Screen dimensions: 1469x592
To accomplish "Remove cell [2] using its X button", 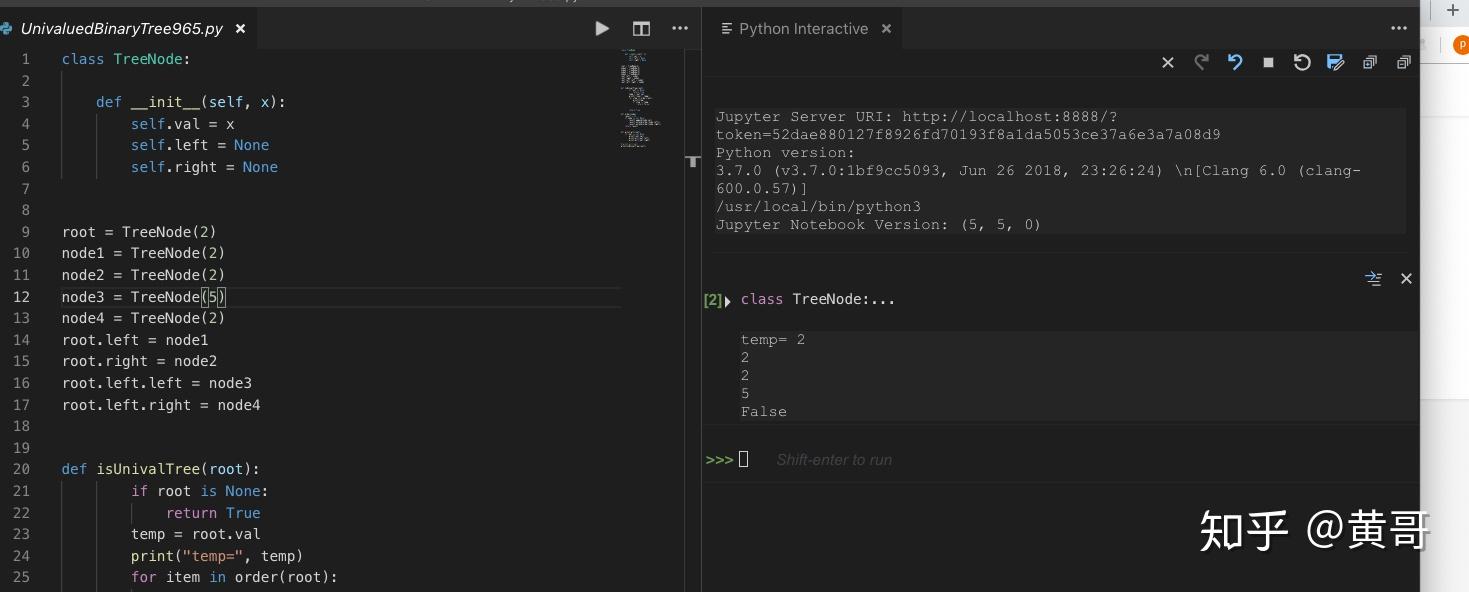I will click(x=1406, y=279).
